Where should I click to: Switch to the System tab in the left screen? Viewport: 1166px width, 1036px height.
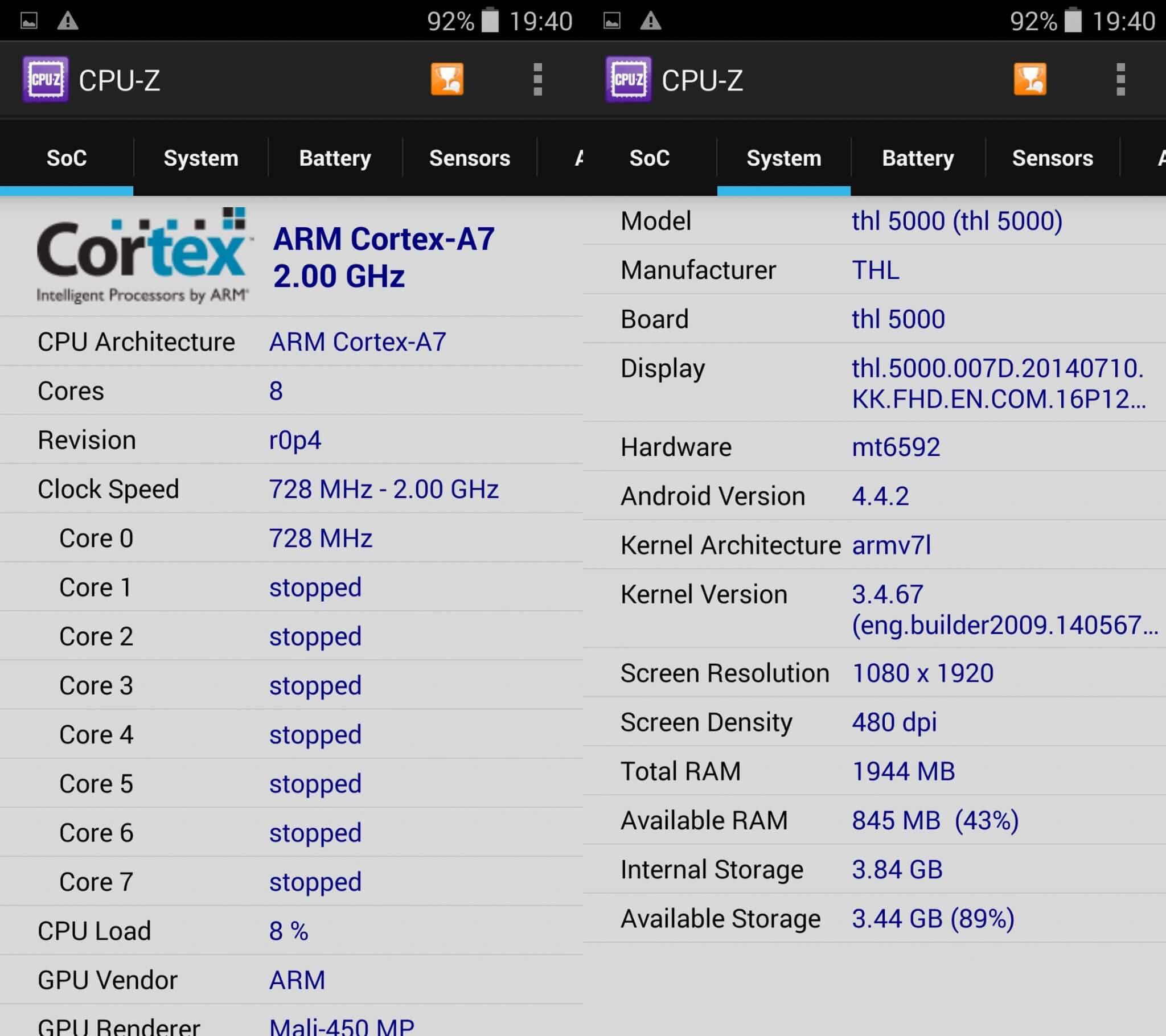click(x=201, y=158)
